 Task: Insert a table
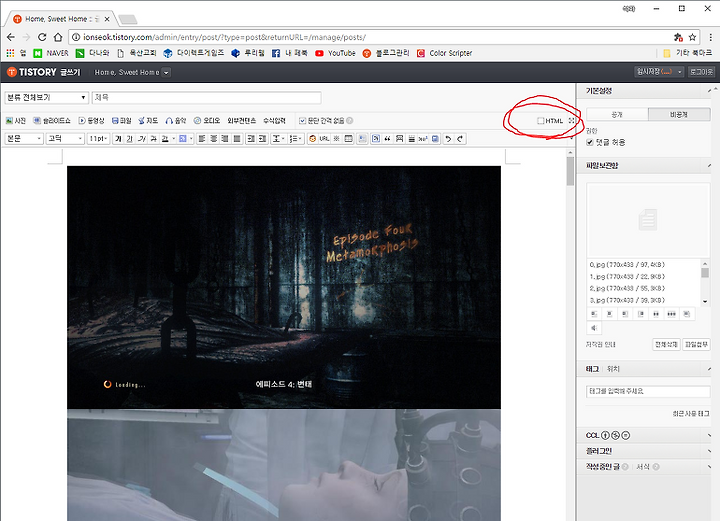click(x=349, y=139)
